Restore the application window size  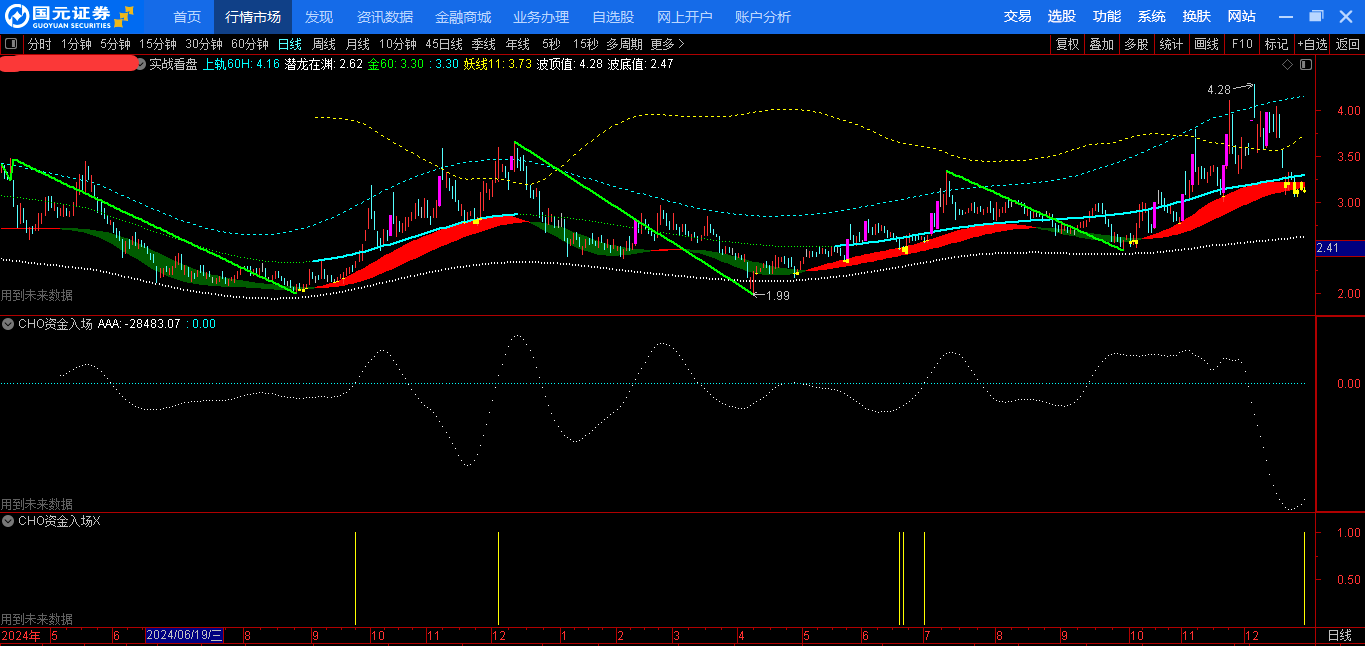(1316, 16)
